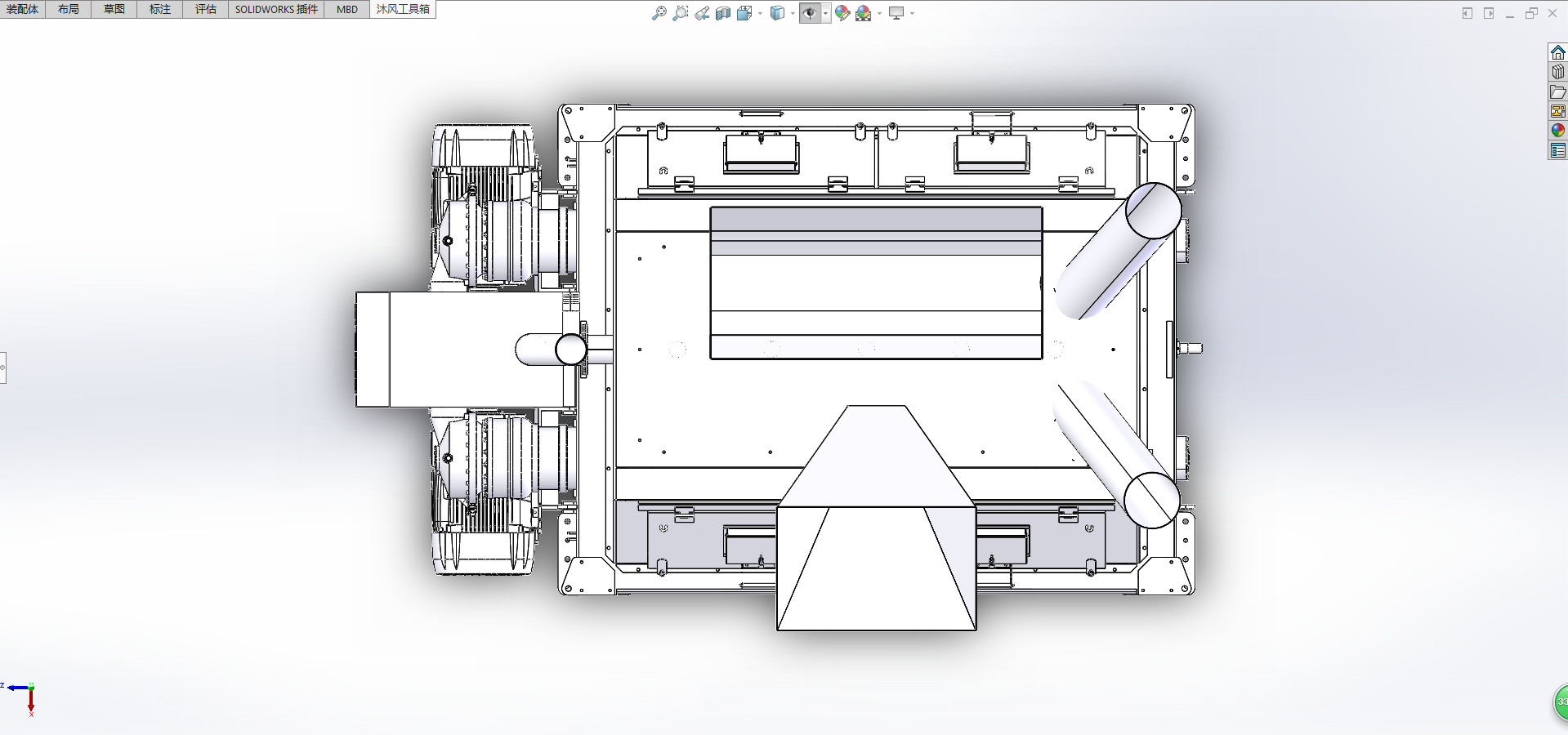The width and height of the screenshot is (1568, 735).
Task: Switch to the MBD tab
Action: (347, 9)
